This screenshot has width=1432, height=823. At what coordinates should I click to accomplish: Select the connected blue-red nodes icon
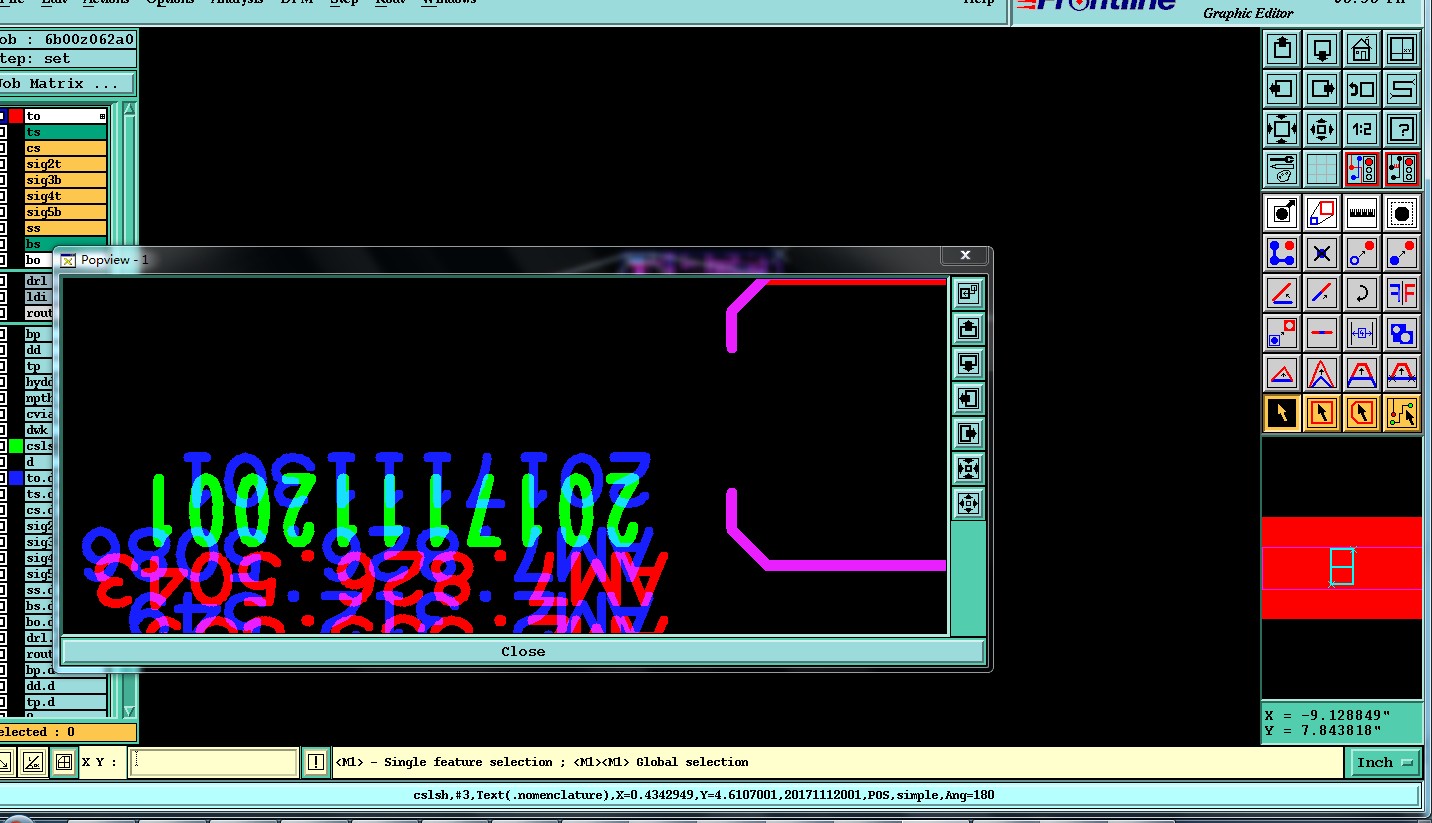pos(1282,253)
